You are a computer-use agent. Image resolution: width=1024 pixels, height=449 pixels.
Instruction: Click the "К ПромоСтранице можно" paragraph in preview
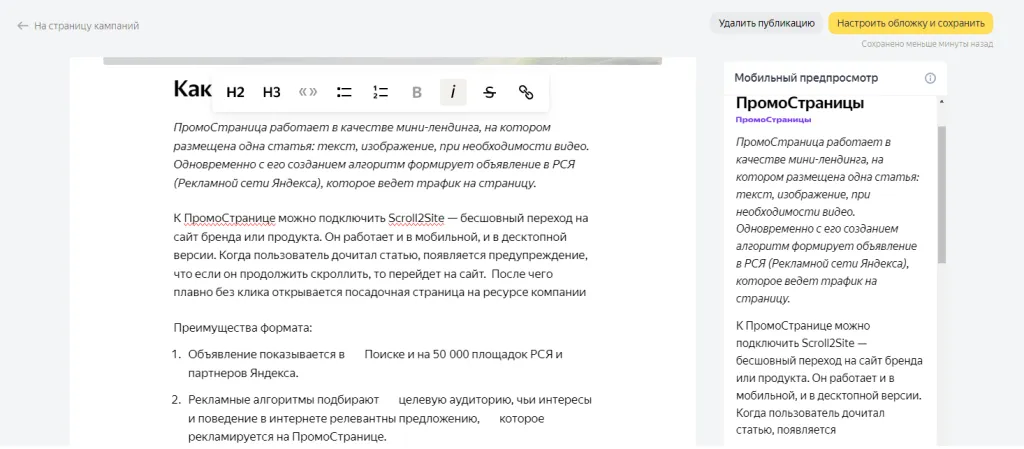point(829,377)
